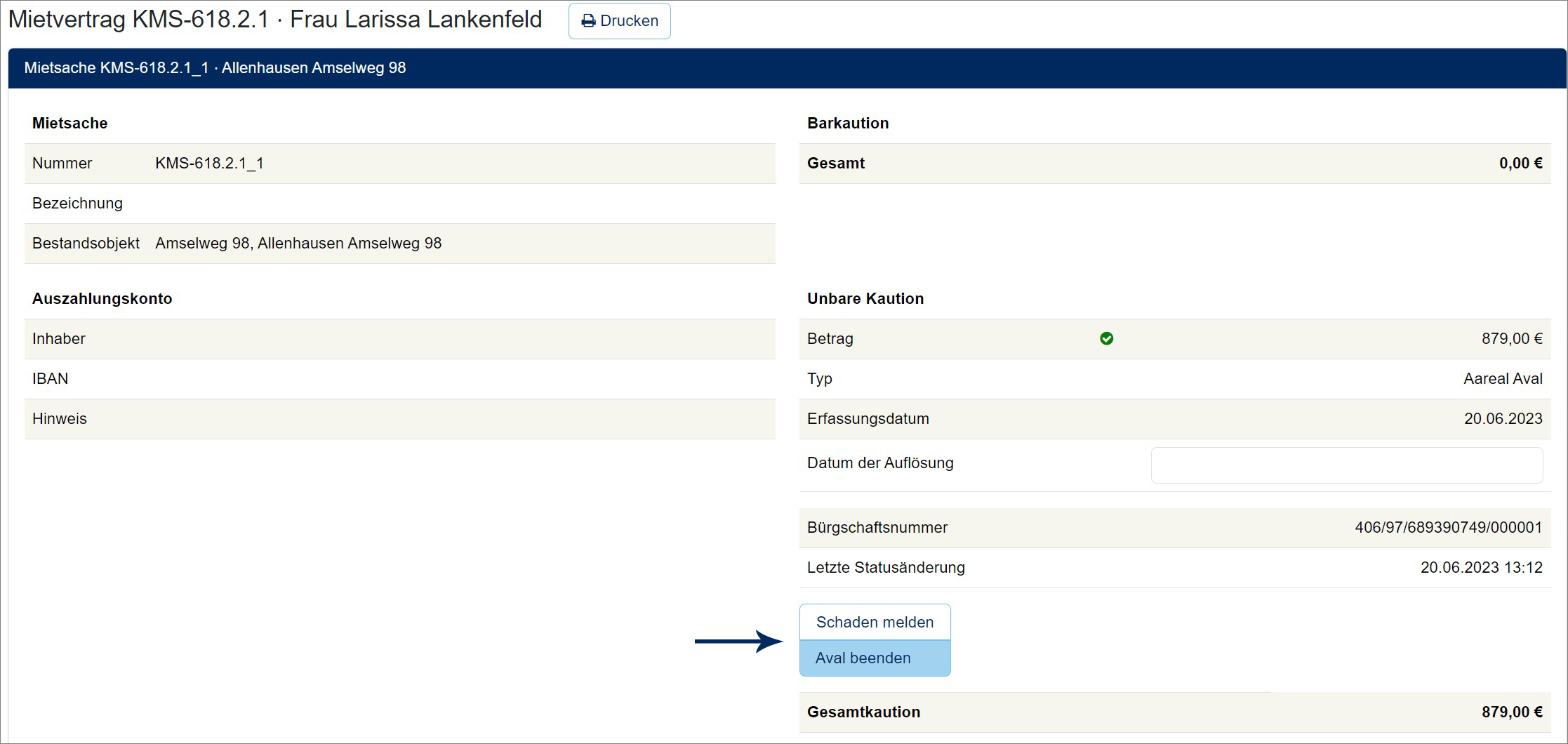The width and height of the screenshot is (1568, 744).
Task: Click the Nummer value KMS-618.2.1_1
Action: pos(209,164)
